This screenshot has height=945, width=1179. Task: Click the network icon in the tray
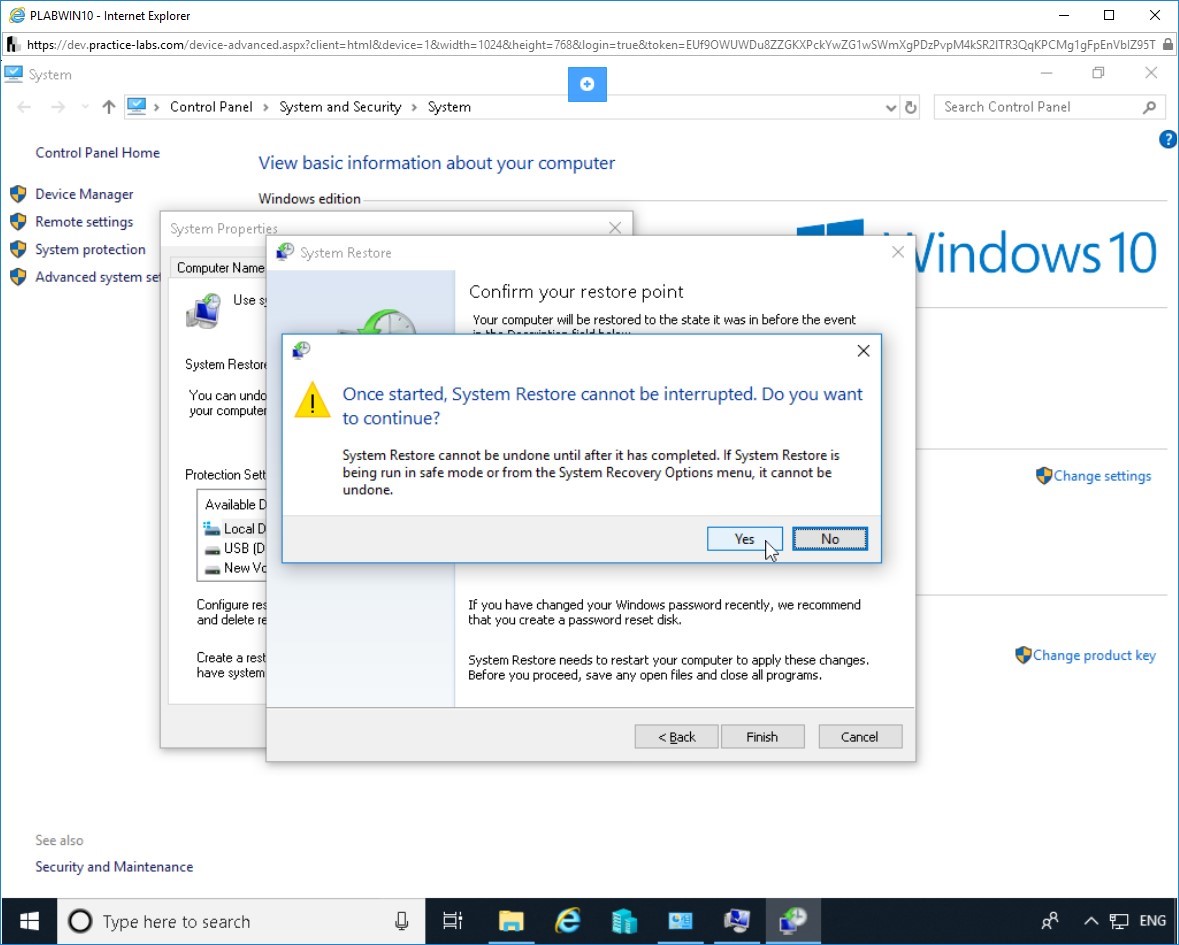tap(1119, 921)
